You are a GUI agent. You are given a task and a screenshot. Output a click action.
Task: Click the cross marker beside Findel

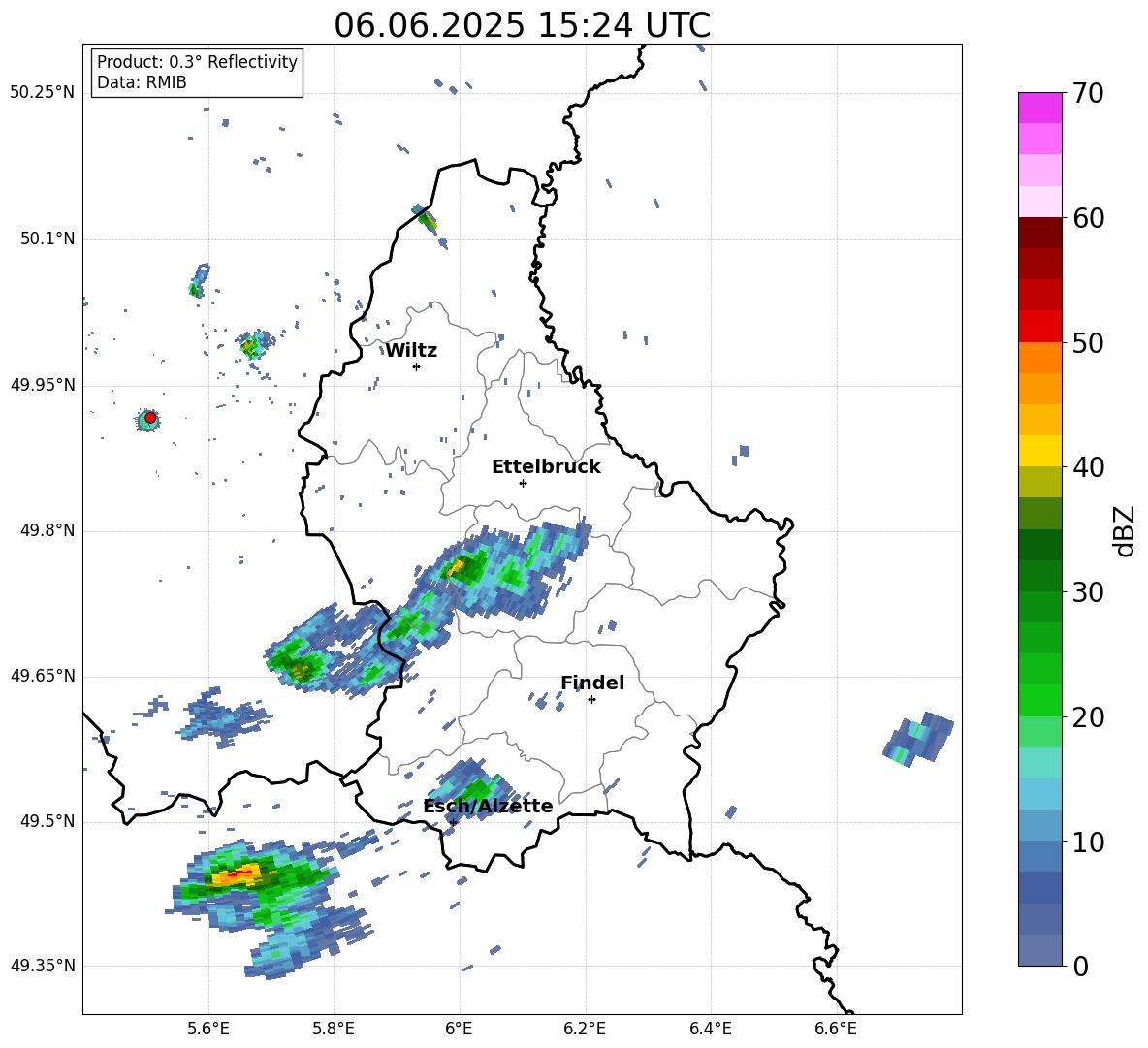[x=591, y=700]
